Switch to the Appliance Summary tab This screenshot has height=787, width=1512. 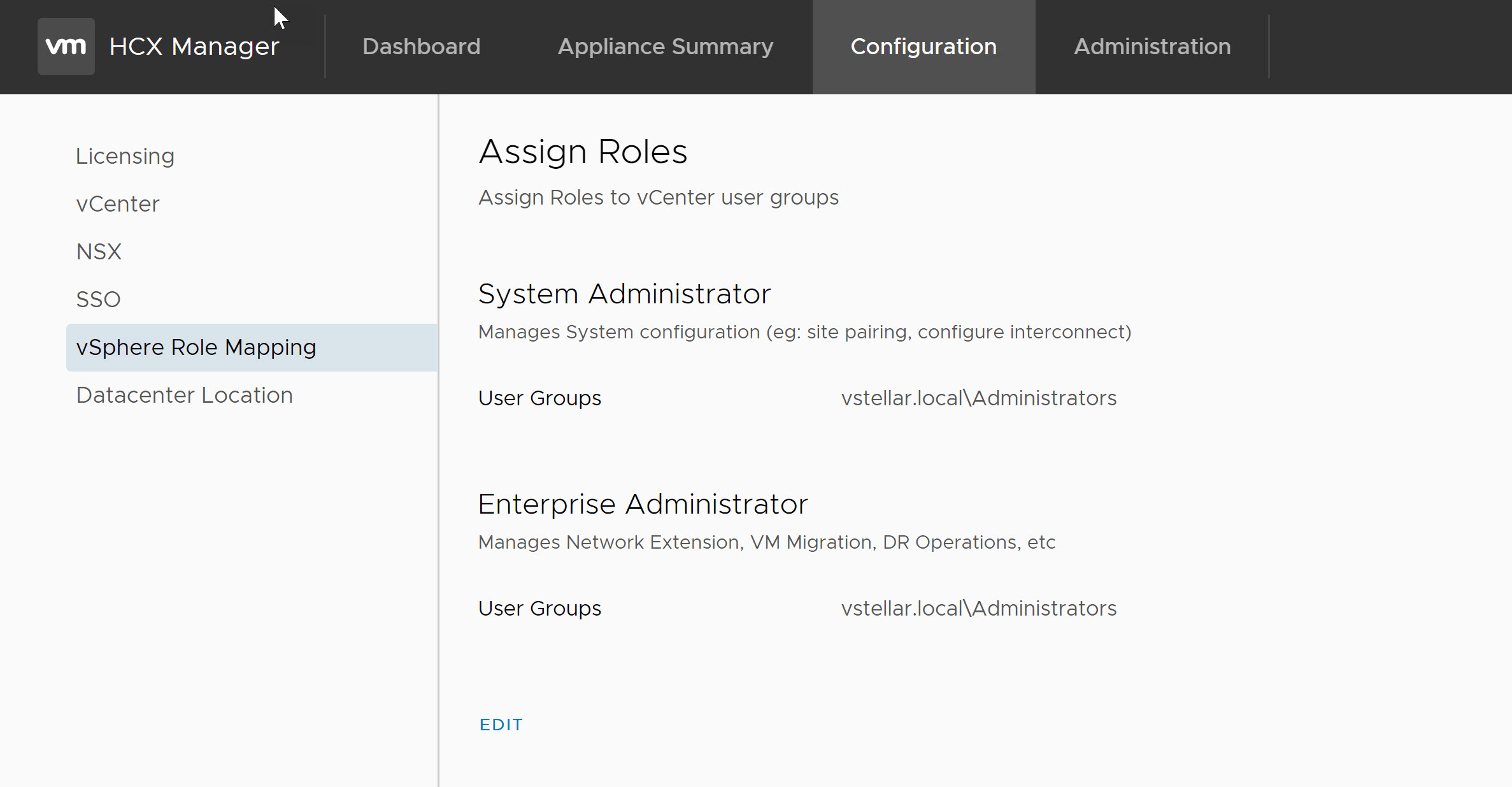coord(665,47)
